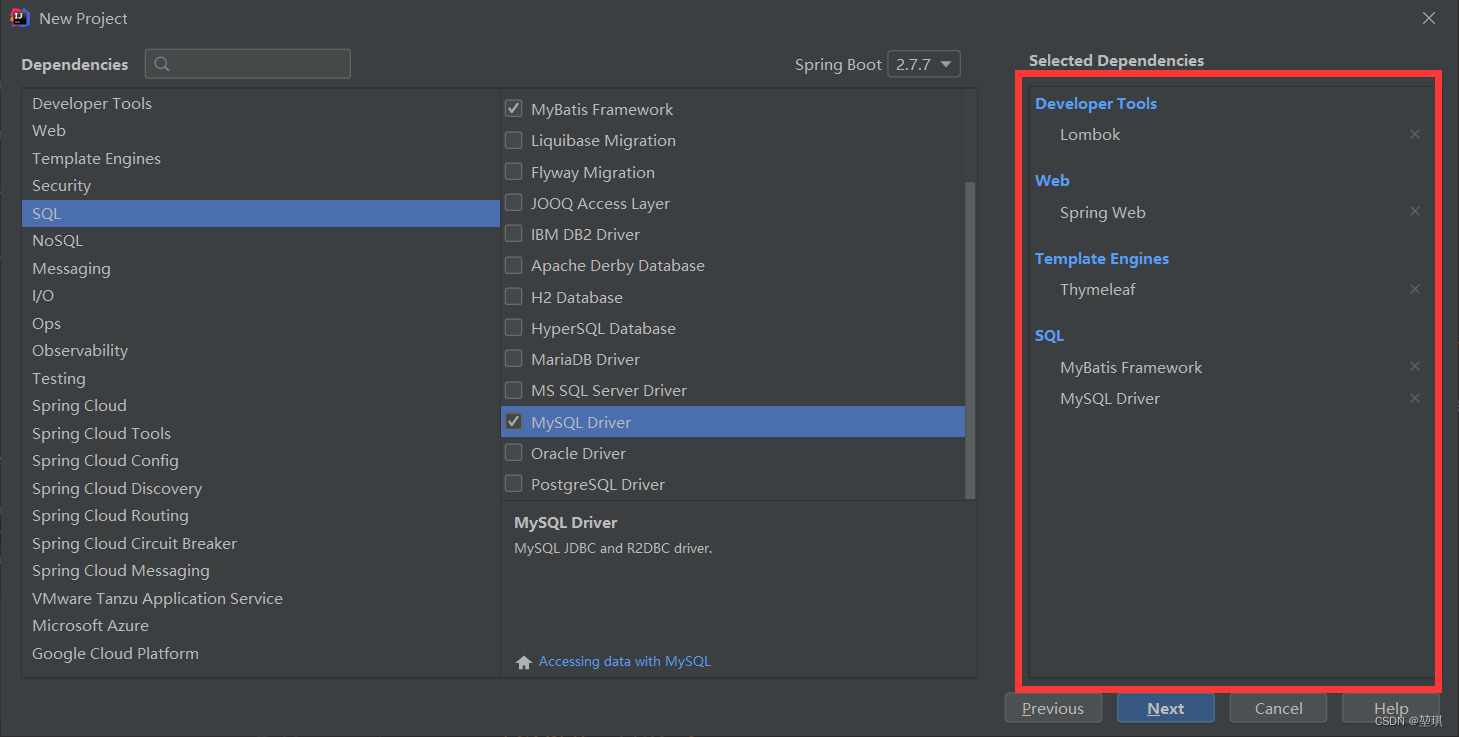Open the Accessing data with MySQL guide
Image resolution: width=1459 pixels, height=737 pixels.
[x=625, y=661]
